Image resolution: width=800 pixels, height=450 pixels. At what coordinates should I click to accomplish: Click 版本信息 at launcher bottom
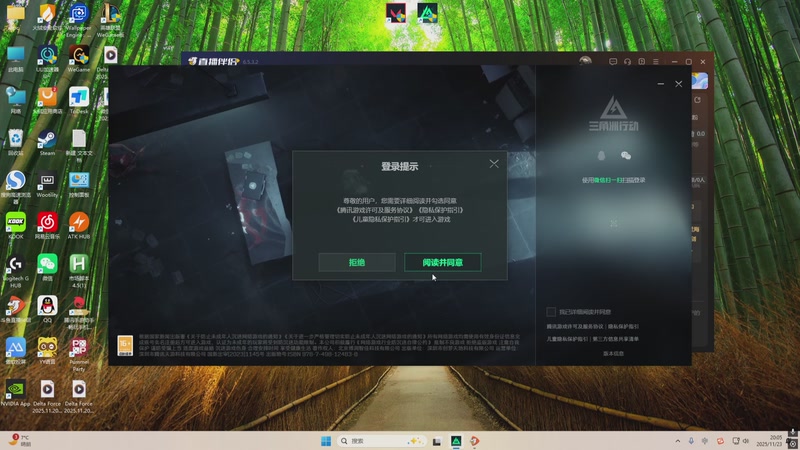613,353
